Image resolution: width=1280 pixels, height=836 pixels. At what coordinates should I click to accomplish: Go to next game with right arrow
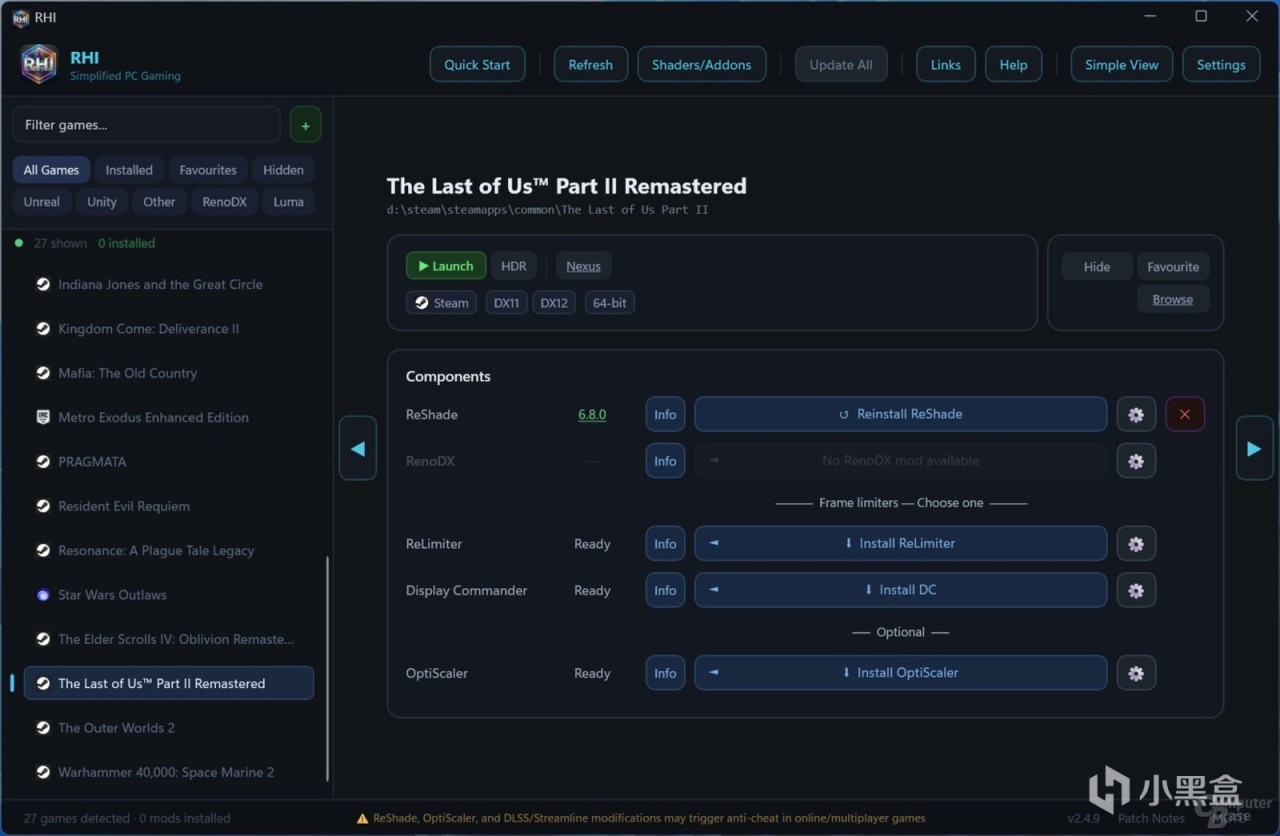click(x=1254, y=449)
